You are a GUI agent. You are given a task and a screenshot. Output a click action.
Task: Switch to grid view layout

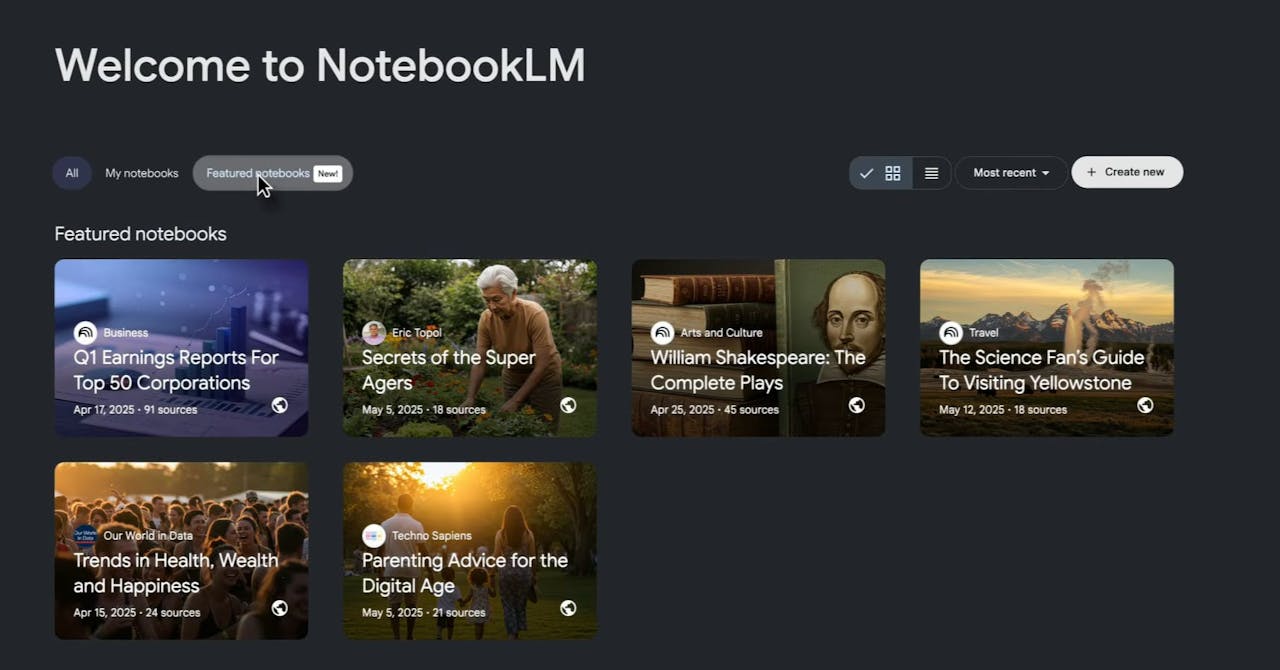881,173
